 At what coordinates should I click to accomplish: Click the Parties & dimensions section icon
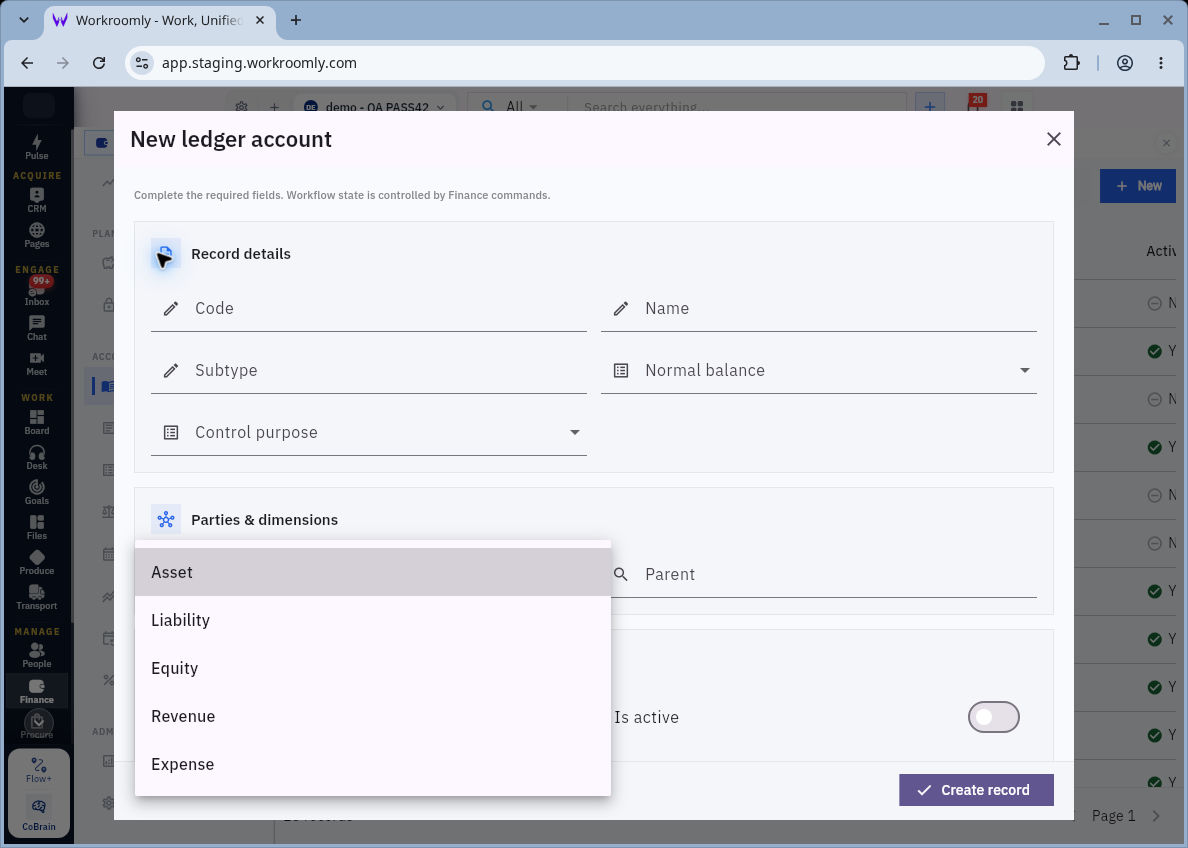[166, 520]
